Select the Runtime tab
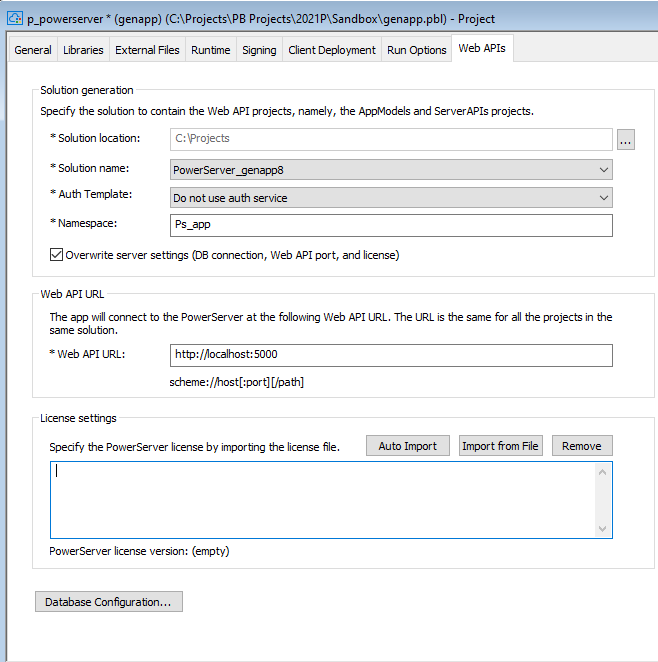This screenshot has height=662, width=658. pyautogui.click(x=211, y=50)
